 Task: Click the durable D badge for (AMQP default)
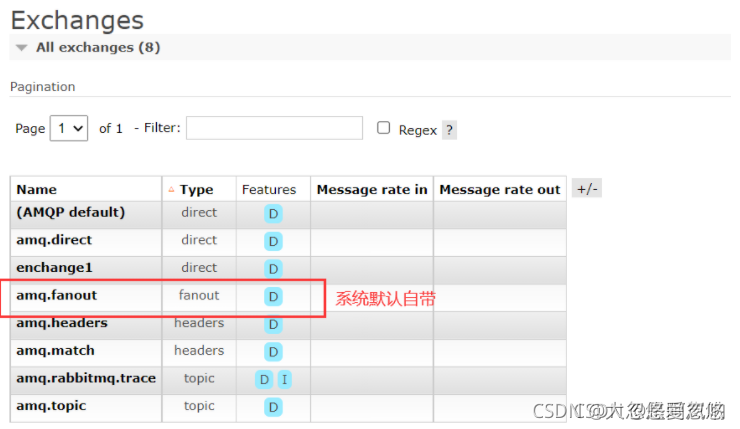[x=273, y=214]
